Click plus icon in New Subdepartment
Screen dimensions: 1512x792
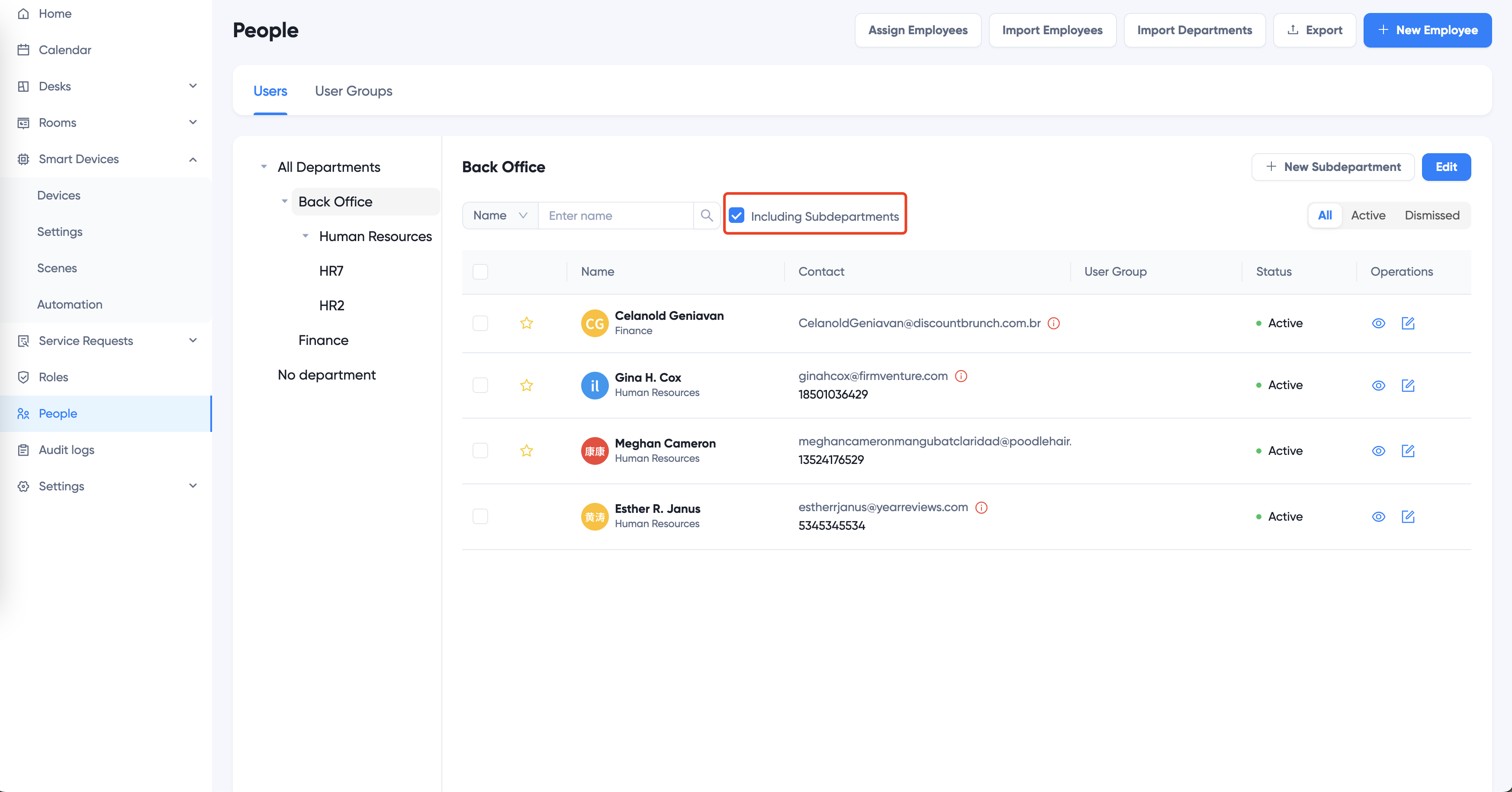pyautogui.click(x=1271, y=167)
